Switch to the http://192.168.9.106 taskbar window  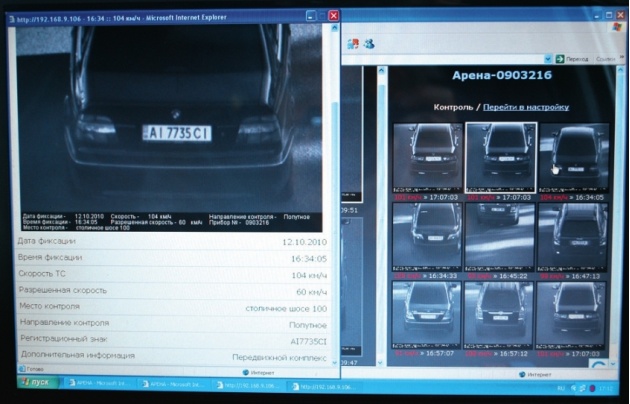(248, 383)
